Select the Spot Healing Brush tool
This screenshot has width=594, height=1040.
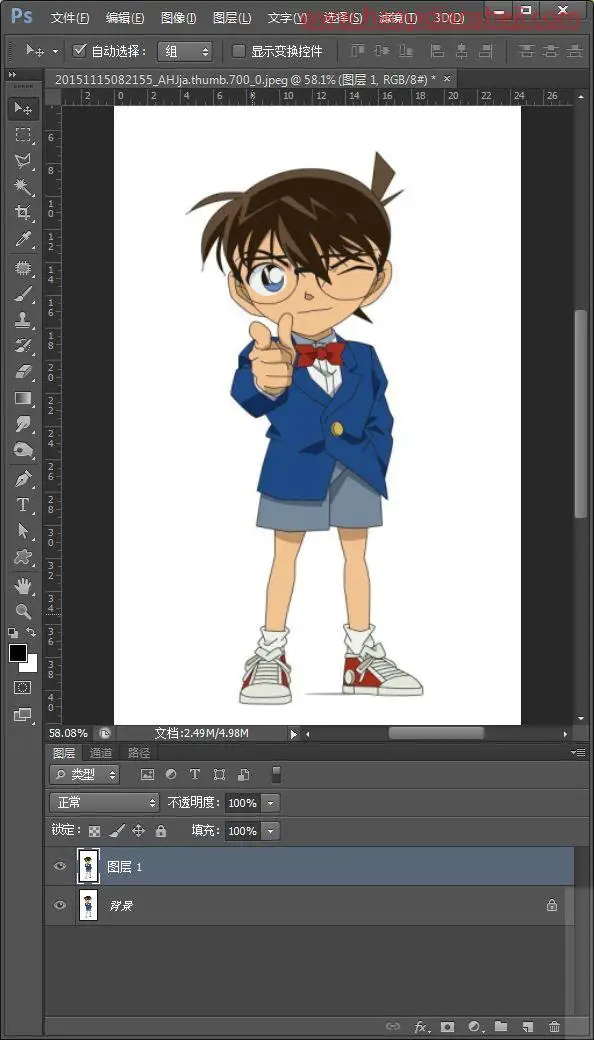click(23, 268)
